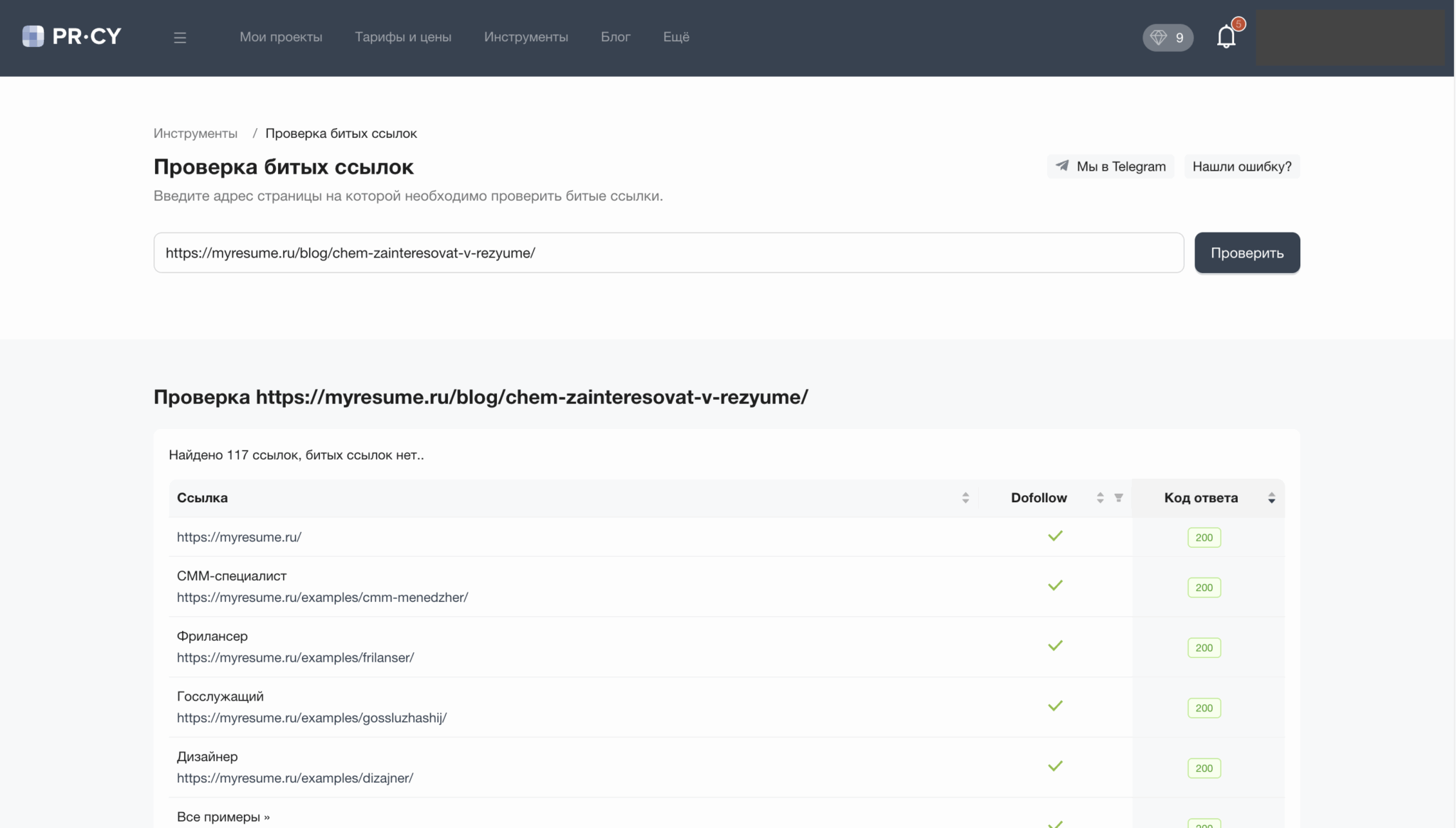The image size is (1456, 828).
Task: Open Тарифы и цены menu item
Action: 403,37
